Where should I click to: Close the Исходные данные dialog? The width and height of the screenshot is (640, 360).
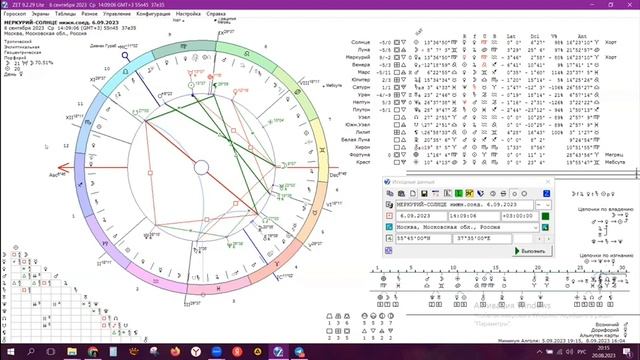[548, 182]
